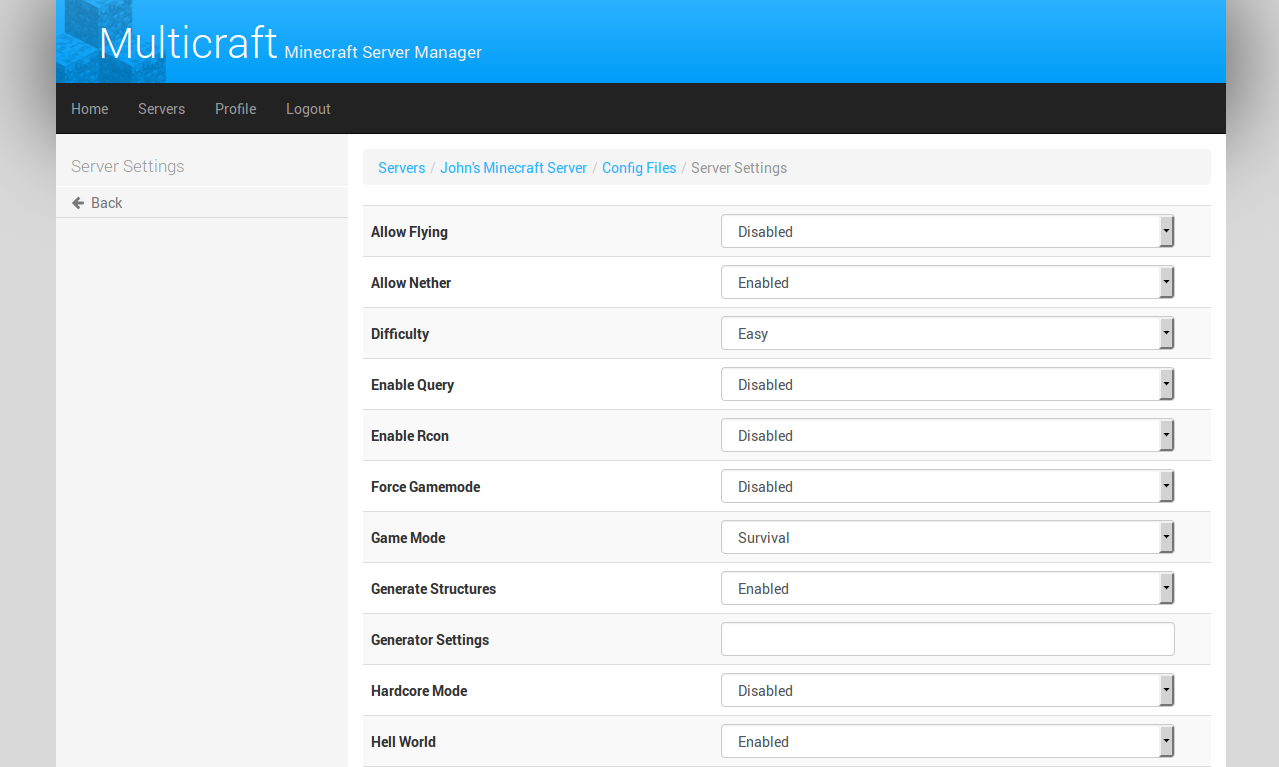Click the Enable Query label
1279x767 pixels.
412,385
